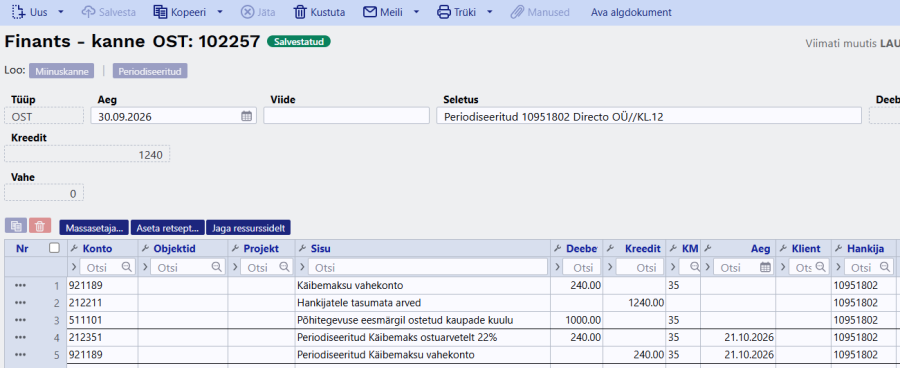Click the Jäta discard icon
This screenshot has height=368, width=900.
247,12
